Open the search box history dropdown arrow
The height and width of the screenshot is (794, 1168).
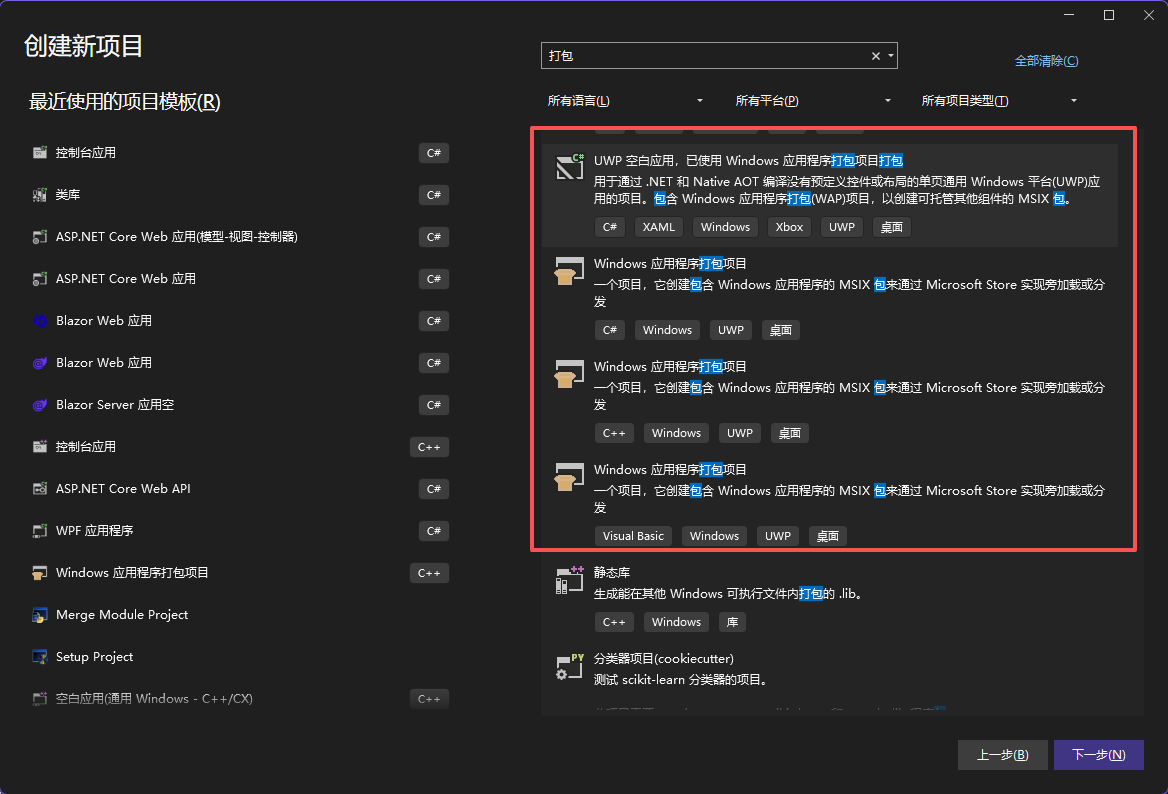point(891,56)
